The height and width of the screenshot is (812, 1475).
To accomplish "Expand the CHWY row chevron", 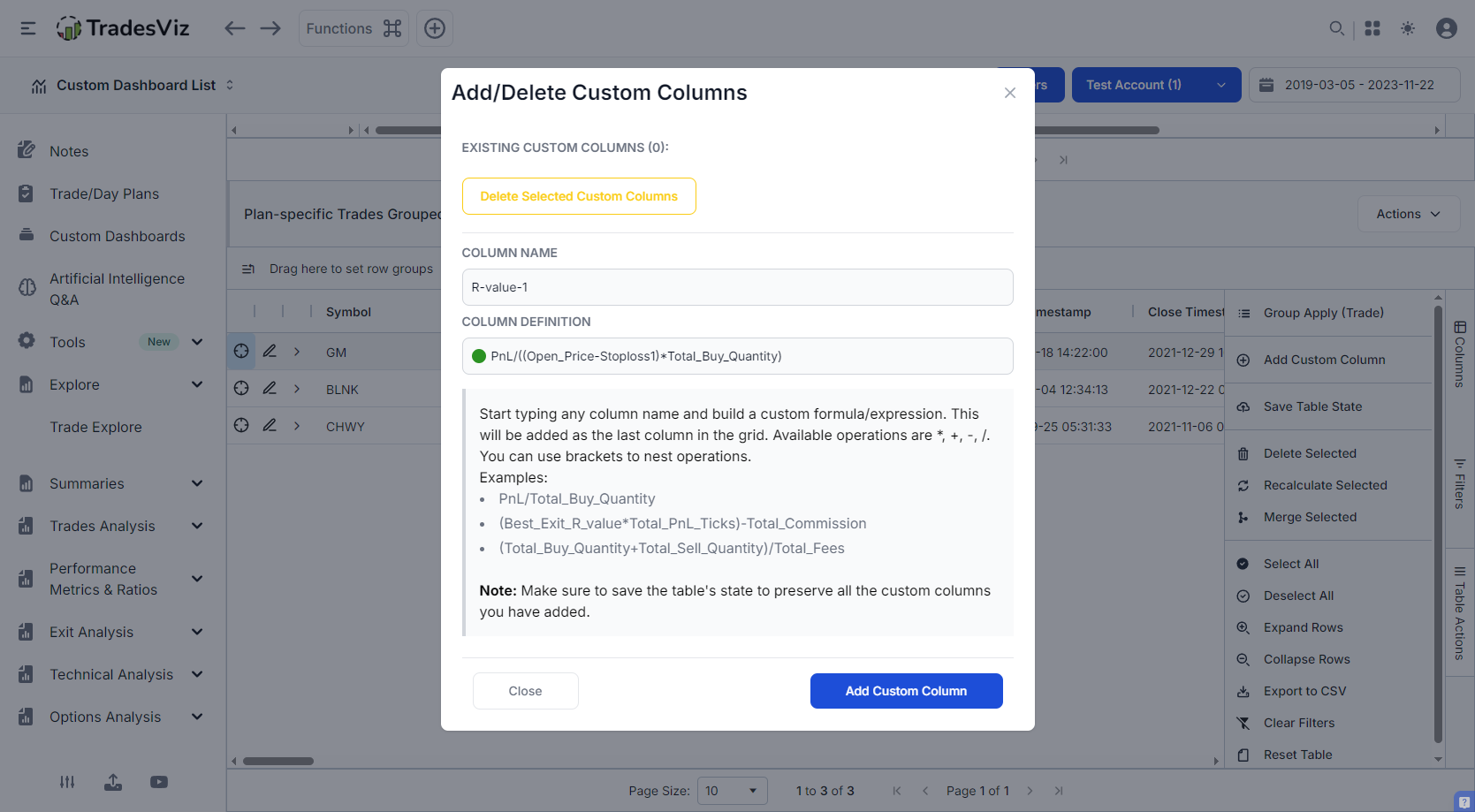I will (x=297, y=426).
